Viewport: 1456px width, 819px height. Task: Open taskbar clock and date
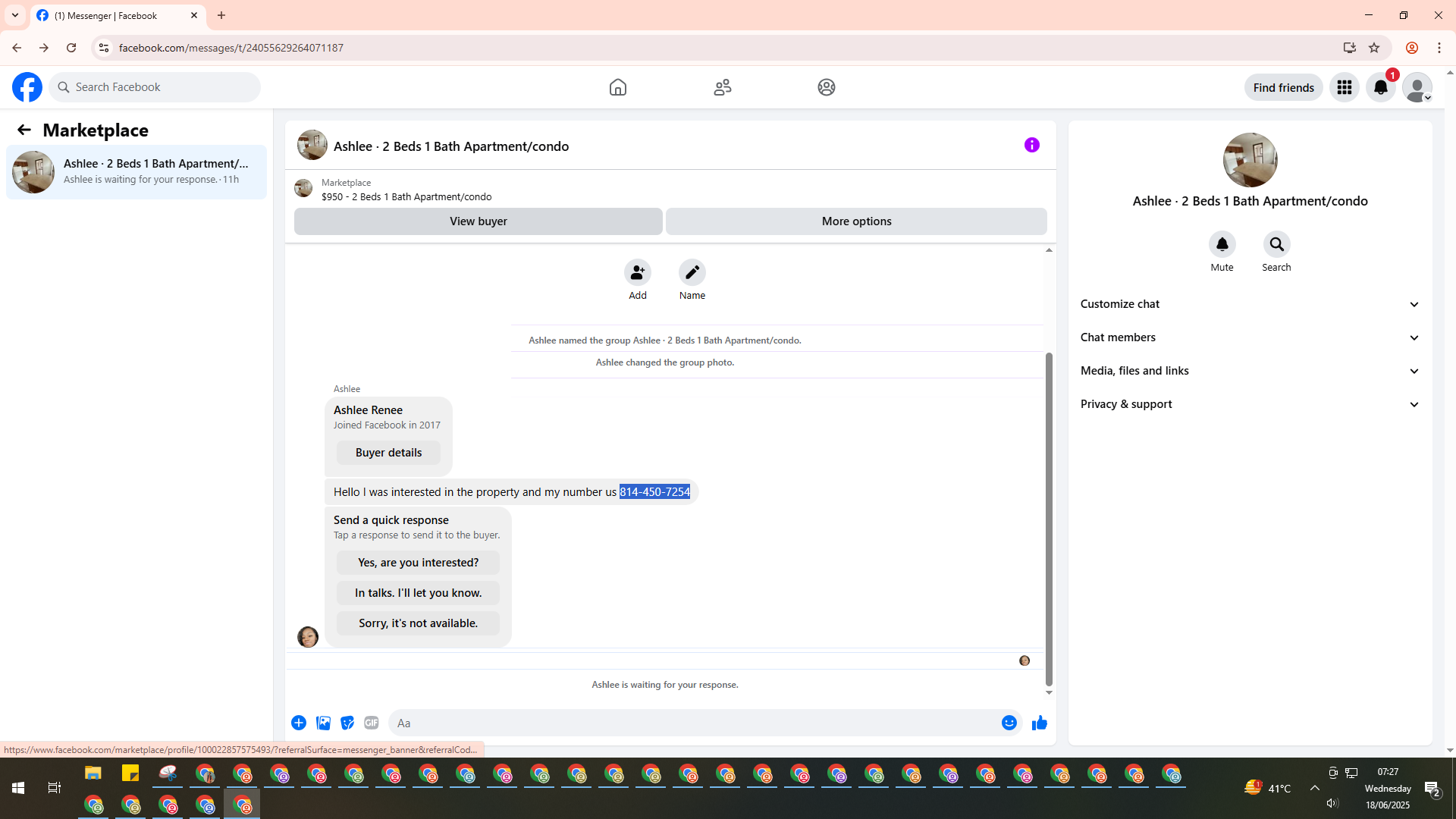(x=1388, y=789)
